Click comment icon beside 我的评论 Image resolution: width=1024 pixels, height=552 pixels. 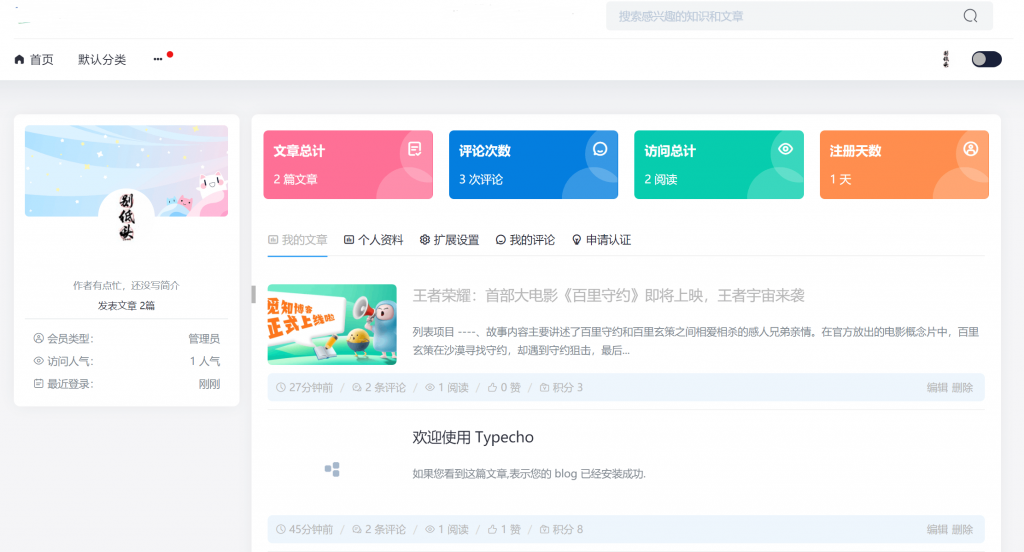(x=500, y=240)
